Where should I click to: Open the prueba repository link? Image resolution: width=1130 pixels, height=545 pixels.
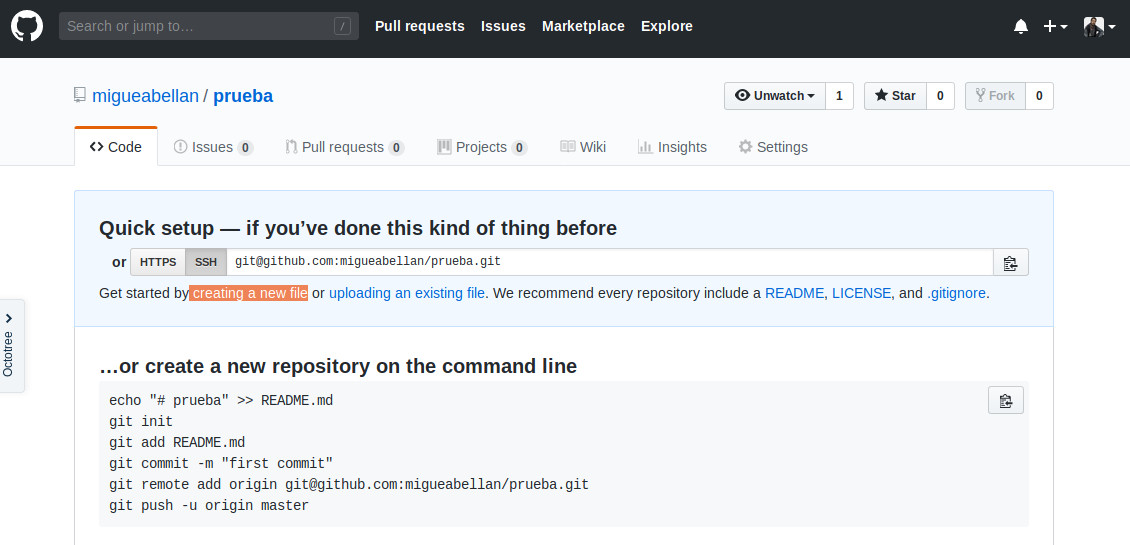pos(243,96)
